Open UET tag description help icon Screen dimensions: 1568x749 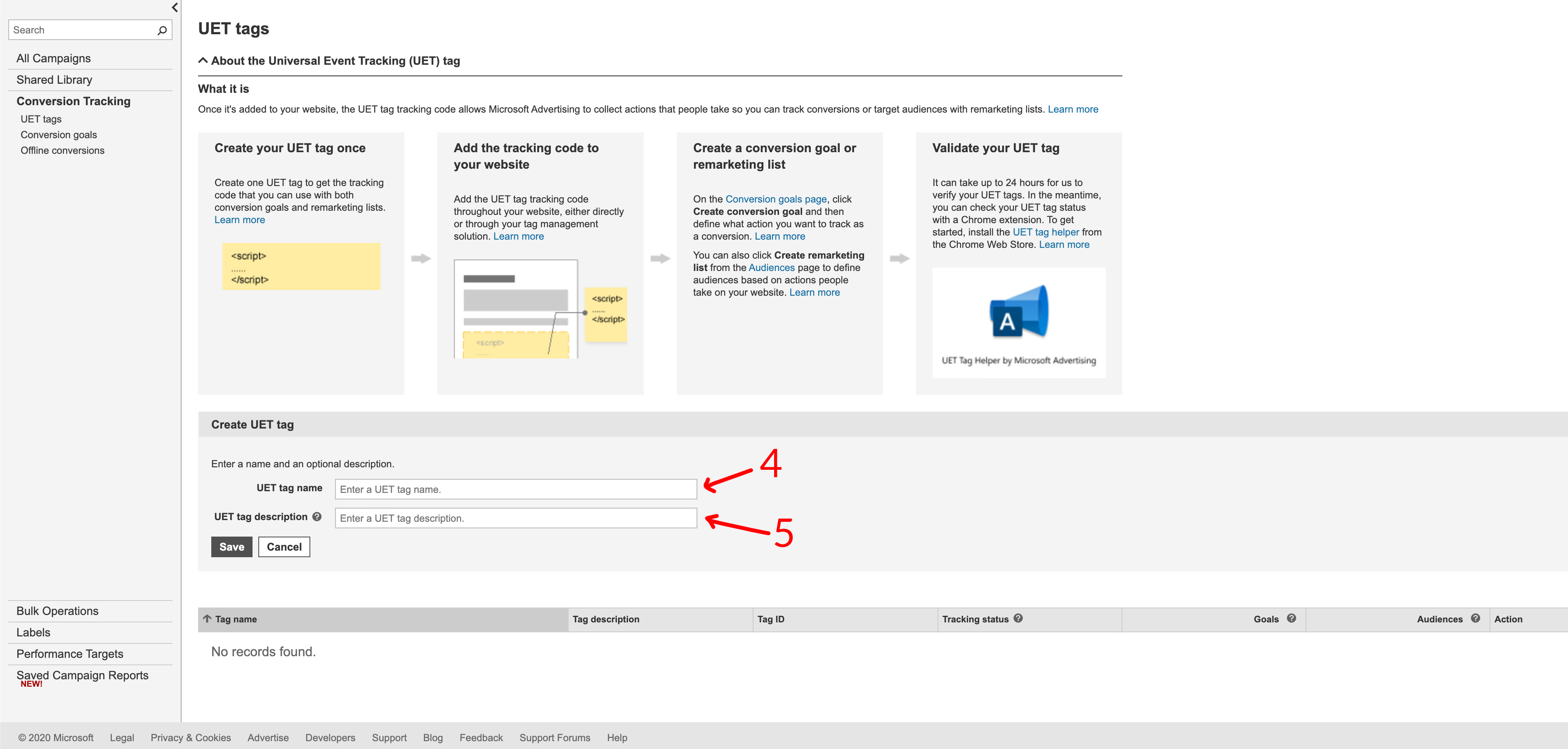316,516
